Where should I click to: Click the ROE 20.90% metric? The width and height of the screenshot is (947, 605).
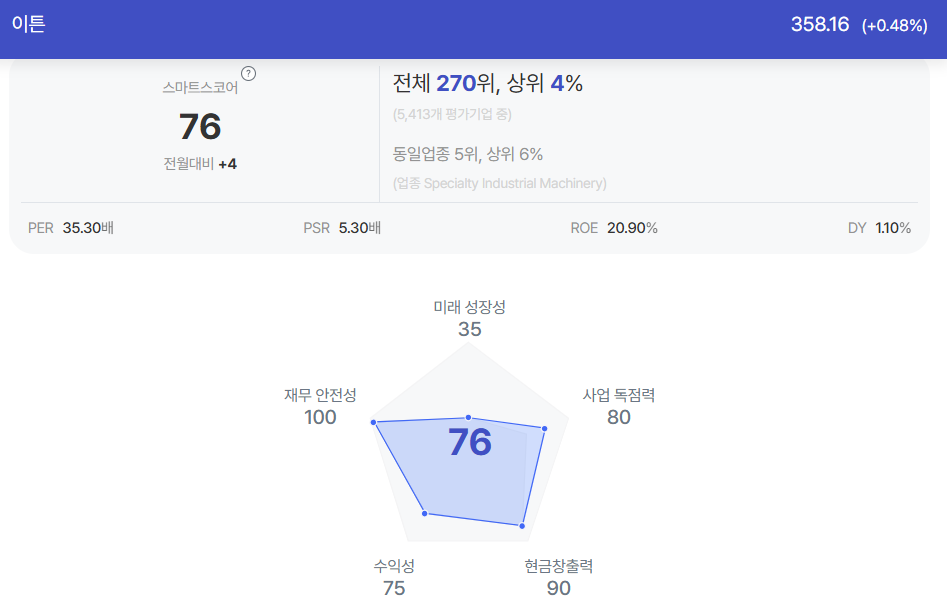[x=614, y=228]
